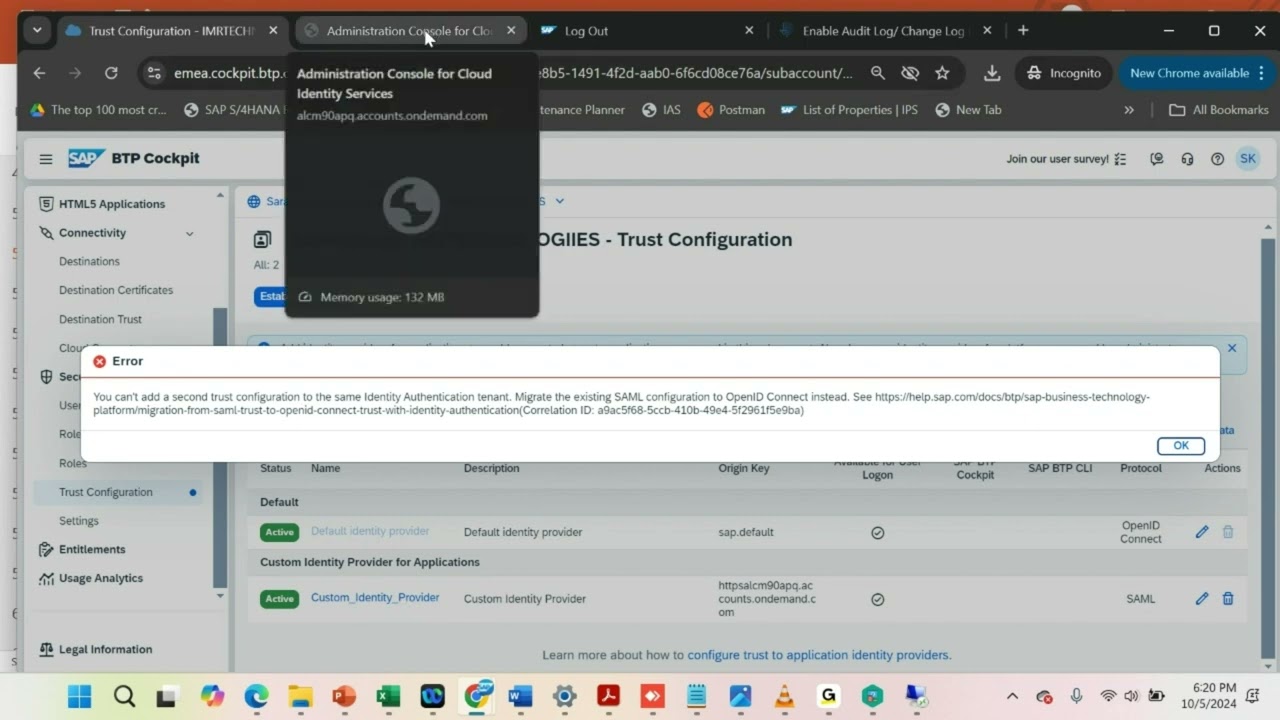Reload the current page
The height and width of the screenshot is (720, 1280).
(111, 73)
